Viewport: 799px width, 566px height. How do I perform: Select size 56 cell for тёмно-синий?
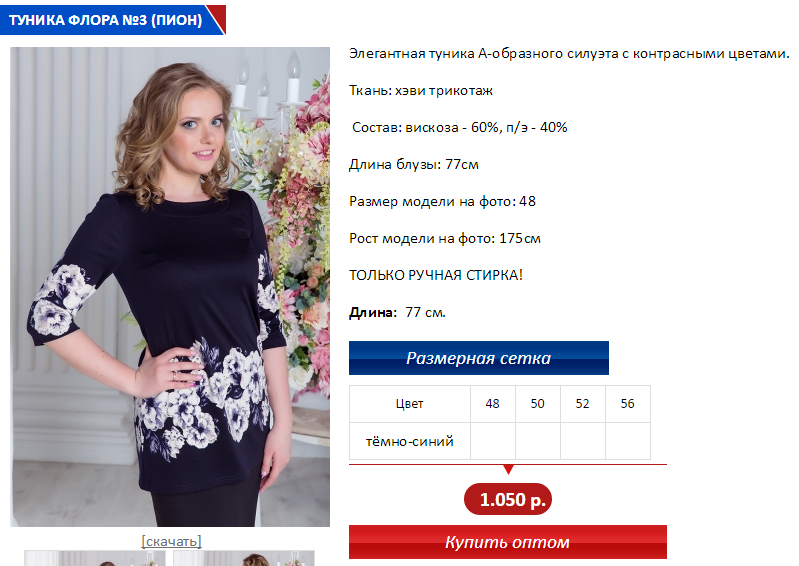[x=627, y=441]
